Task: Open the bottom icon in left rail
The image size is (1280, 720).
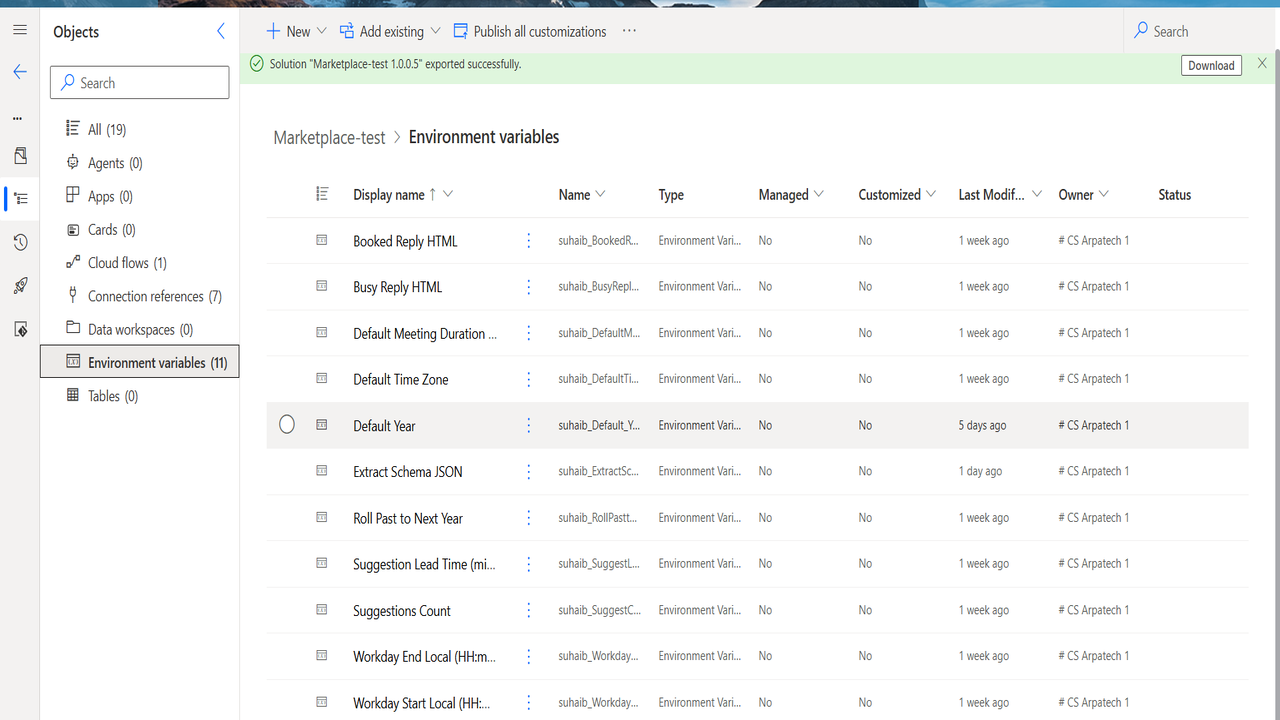Action: coord(20,329)
